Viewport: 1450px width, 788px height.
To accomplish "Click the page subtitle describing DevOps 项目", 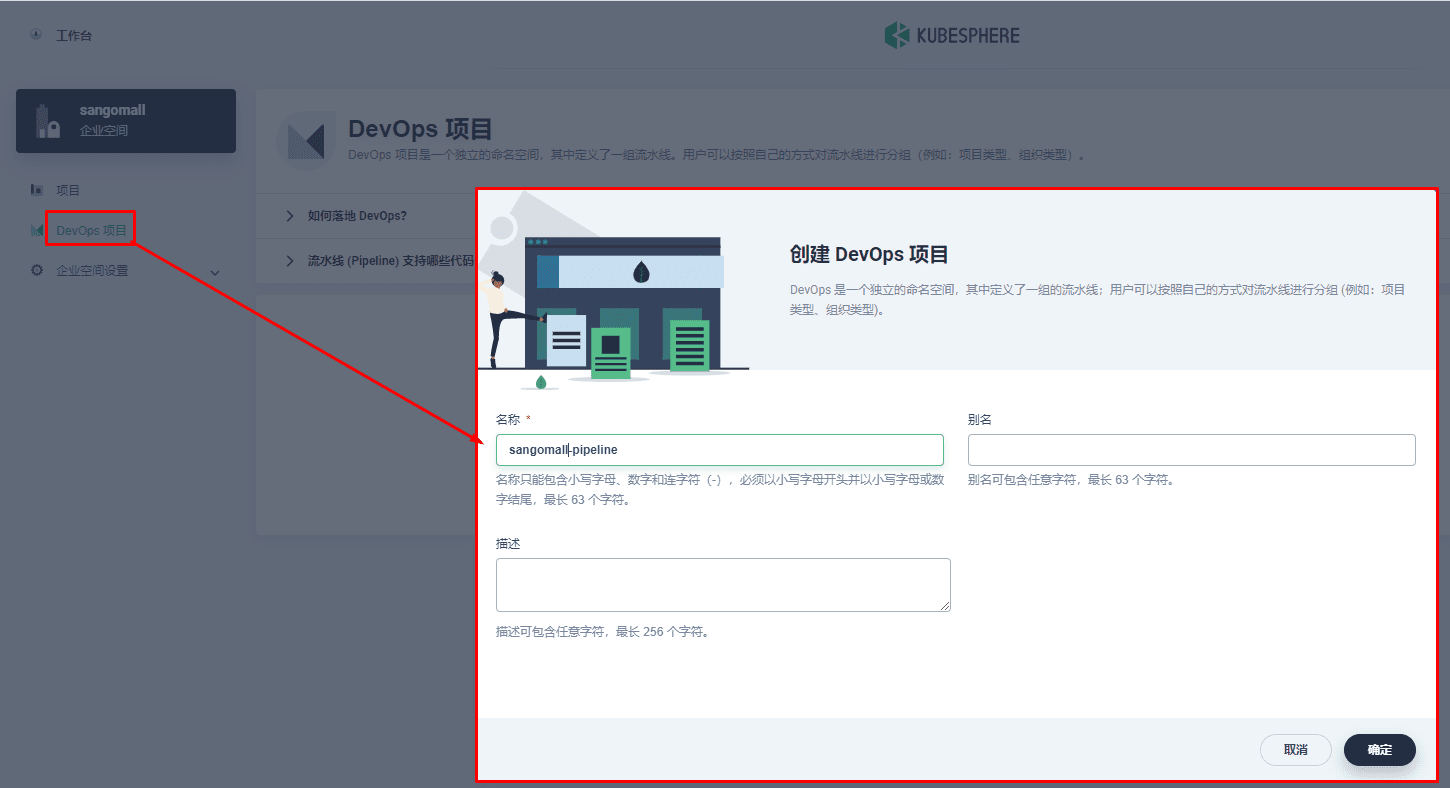I will click(717, 155).
